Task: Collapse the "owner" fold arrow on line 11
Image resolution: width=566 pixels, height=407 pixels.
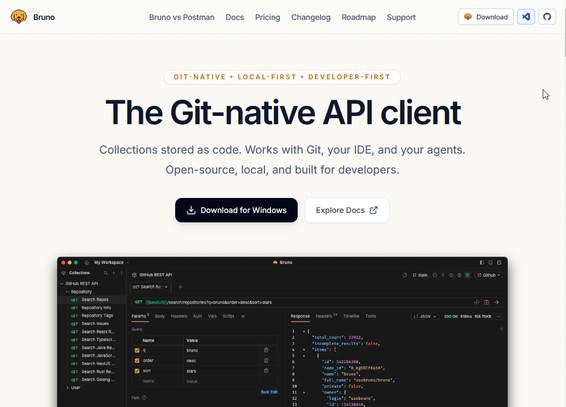Action: coord(304,392)
